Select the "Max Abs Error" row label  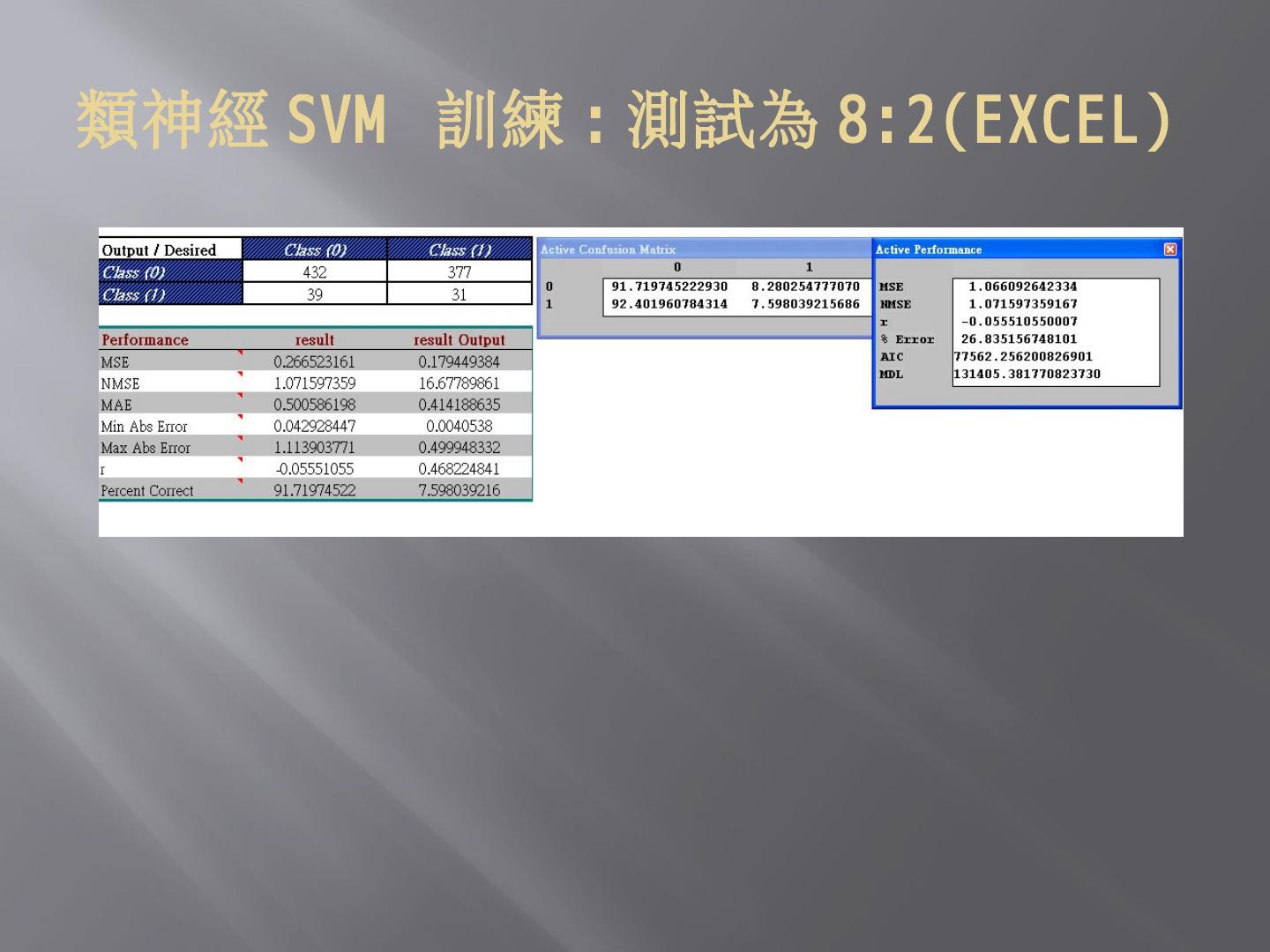pos(146,448)
